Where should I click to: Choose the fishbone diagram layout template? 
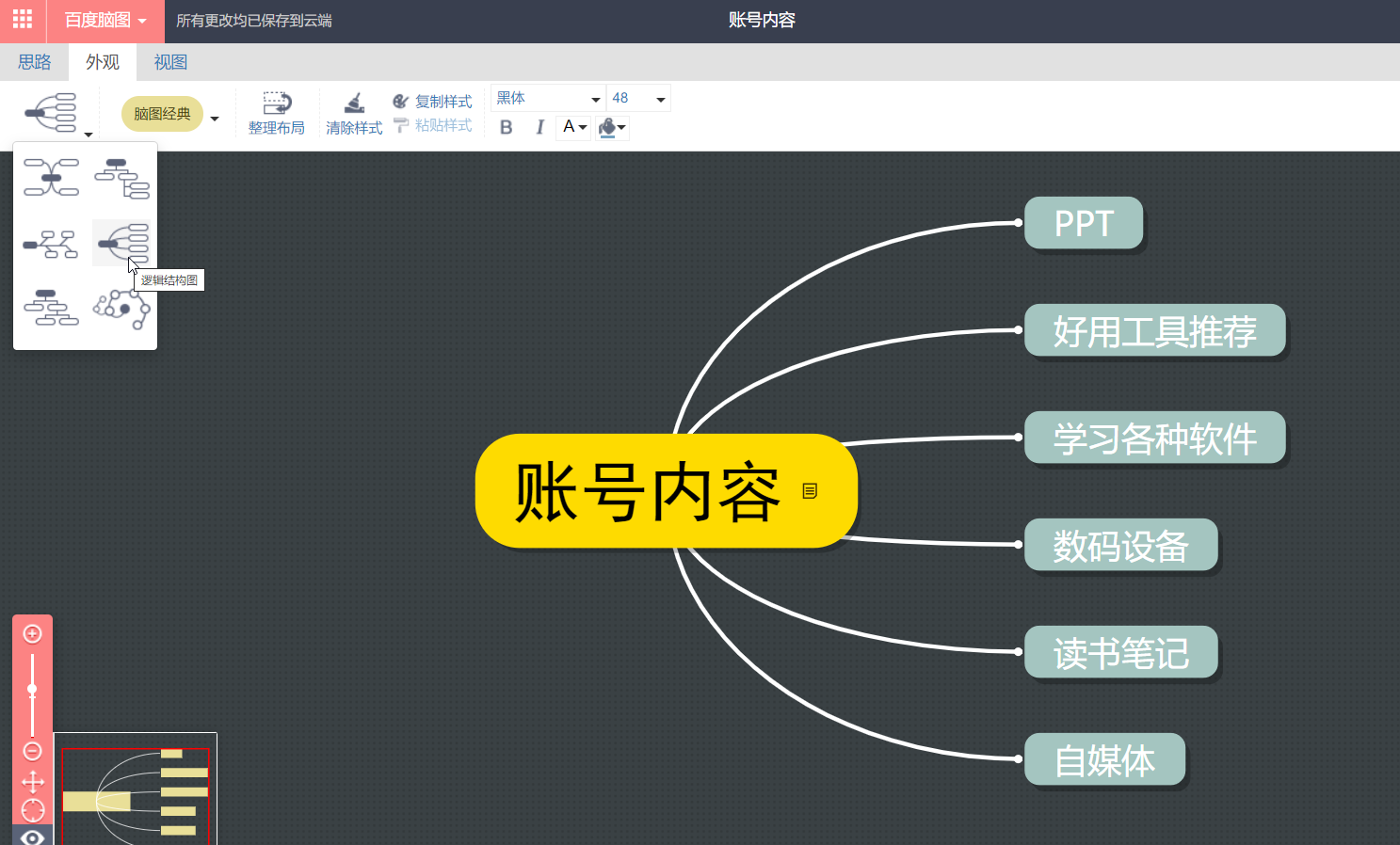point(51,244)
